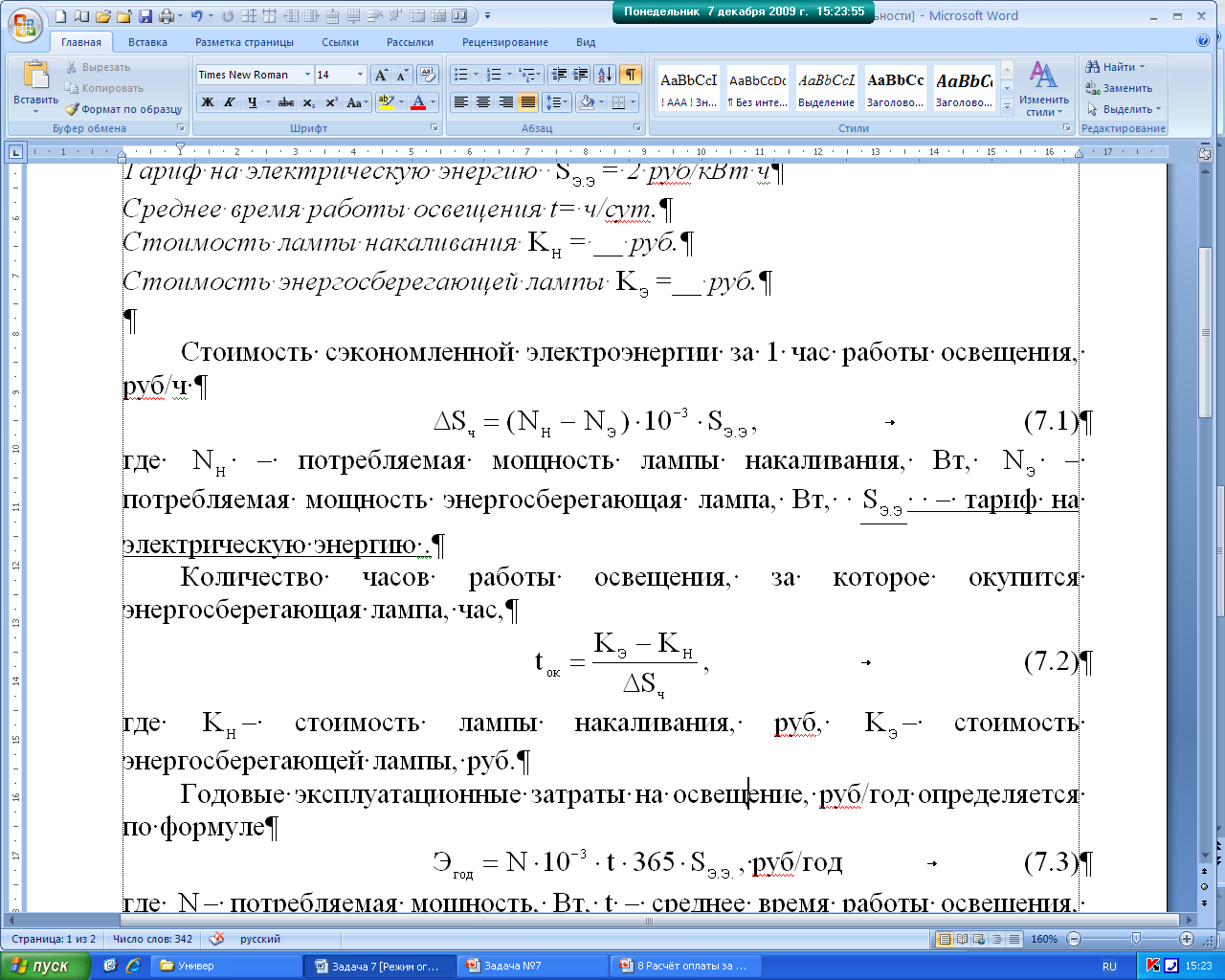Viewport: 1225px width, 980px height.
Task: Open styles pane launcher in Стили group
Action: [1067, 127]
